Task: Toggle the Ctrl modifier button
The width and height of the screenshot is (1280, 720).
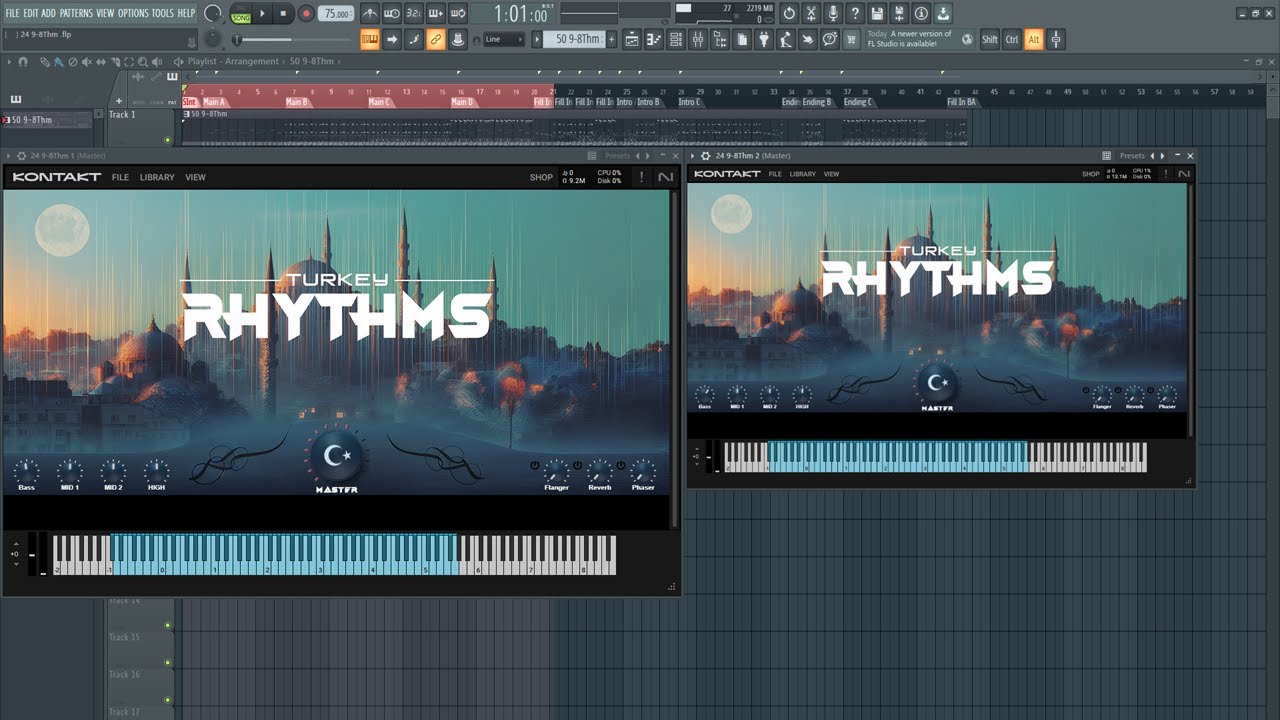Action: click(1011, 39)
